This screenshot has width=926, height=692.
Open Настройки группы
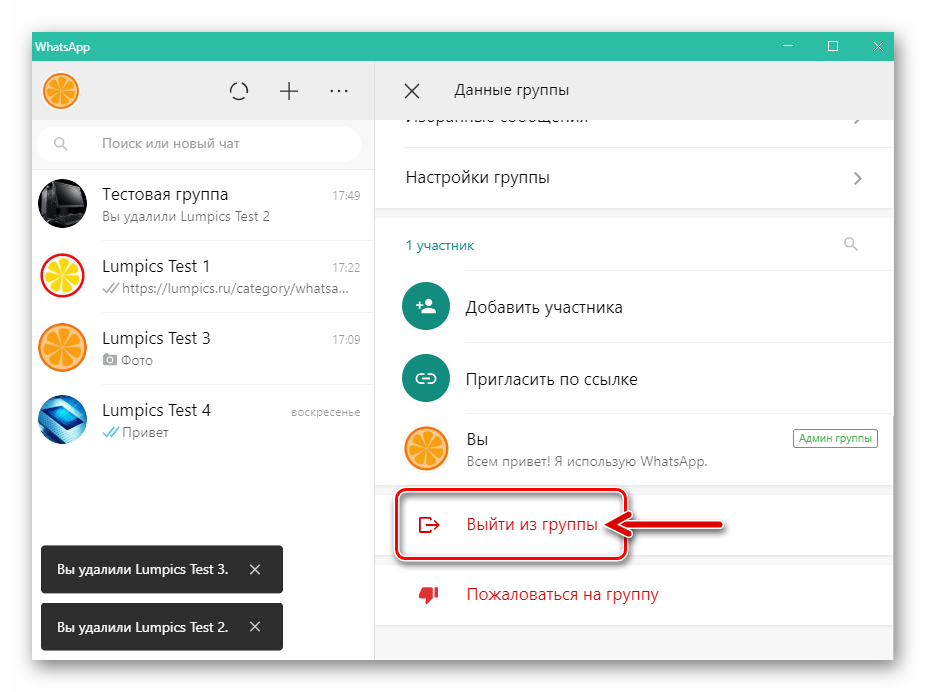point(634,178)
